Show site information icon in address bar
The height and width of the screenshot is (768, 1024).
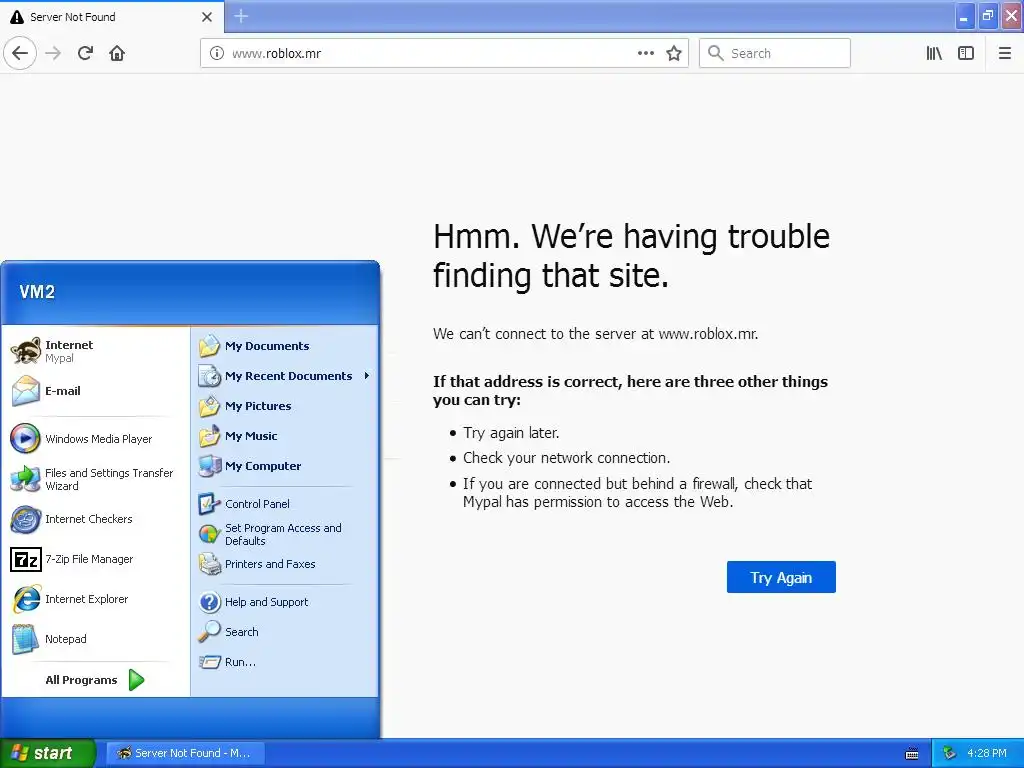pyautogui.click(x=216, y=54)
